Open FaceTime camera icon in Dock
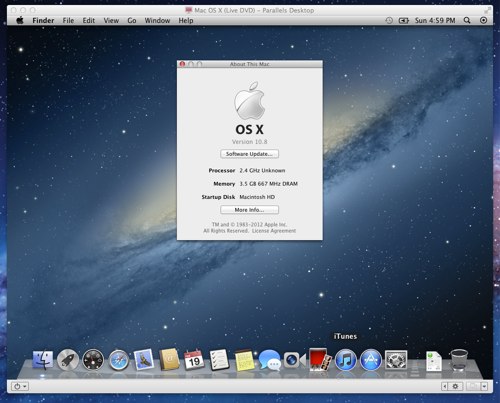Viewport: 500px width, 403px height. (295, 360)
